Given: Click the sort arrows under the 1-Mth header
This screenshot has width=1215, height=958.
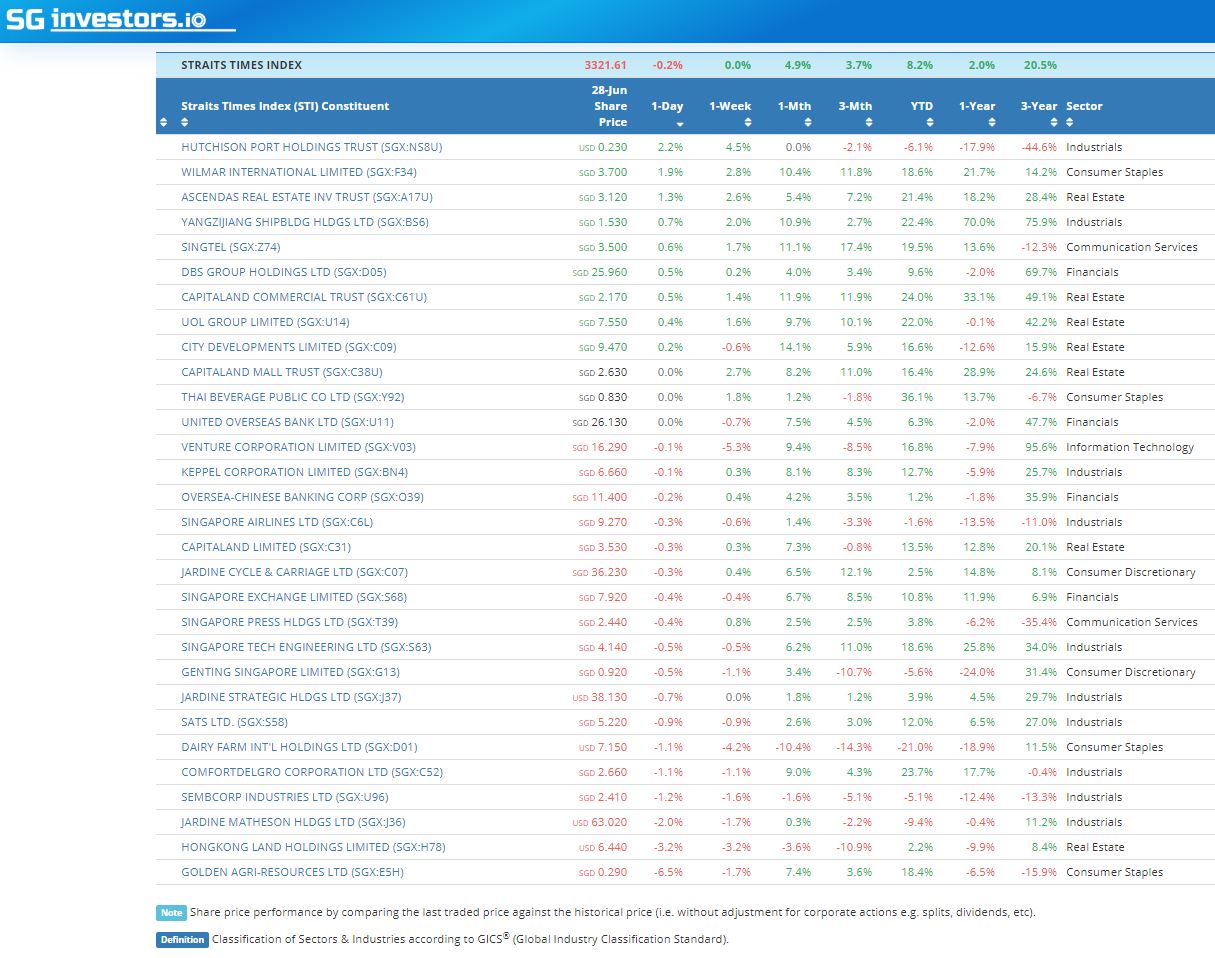Looking at the screenshot, I should click(x=808, y=123).
